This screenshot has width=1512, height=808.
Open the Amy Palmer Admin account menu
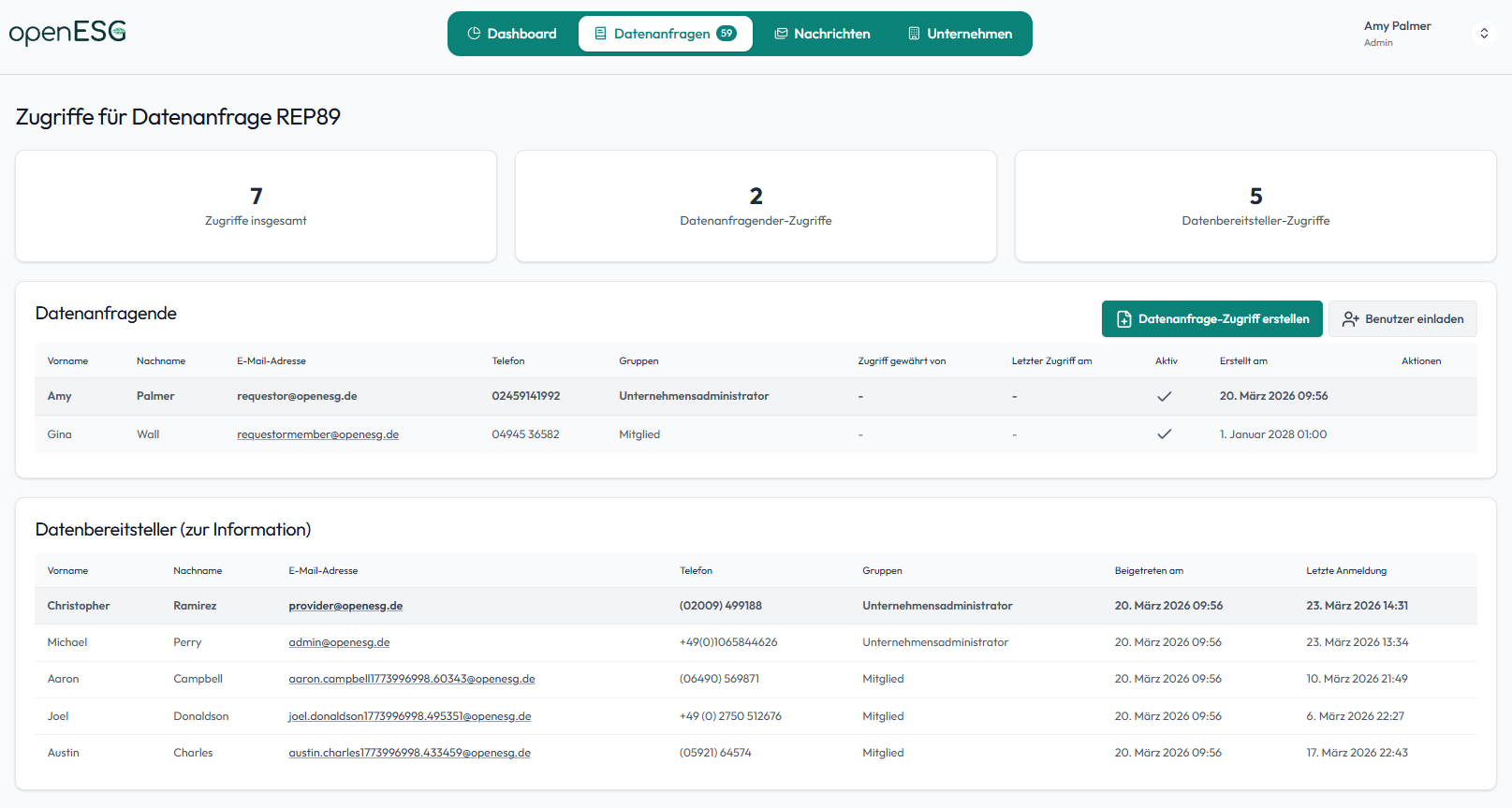point(1397,34)
